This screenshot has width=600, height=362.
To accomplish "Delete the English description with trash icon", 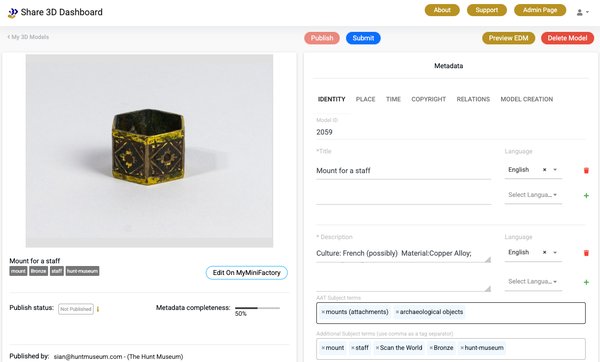I will pyautogui.click(x=586, y=253).
